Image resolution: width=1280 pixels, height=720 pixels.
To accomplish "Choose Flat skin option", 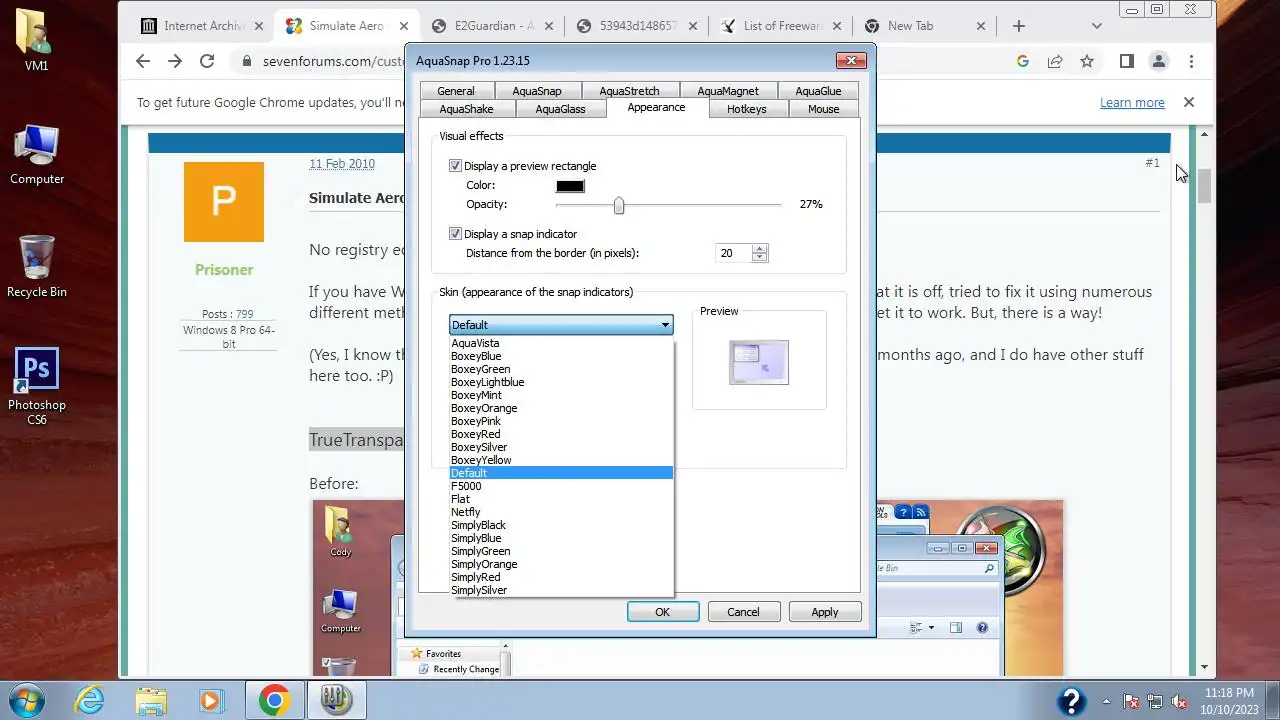I will click(x=561, y=499).
